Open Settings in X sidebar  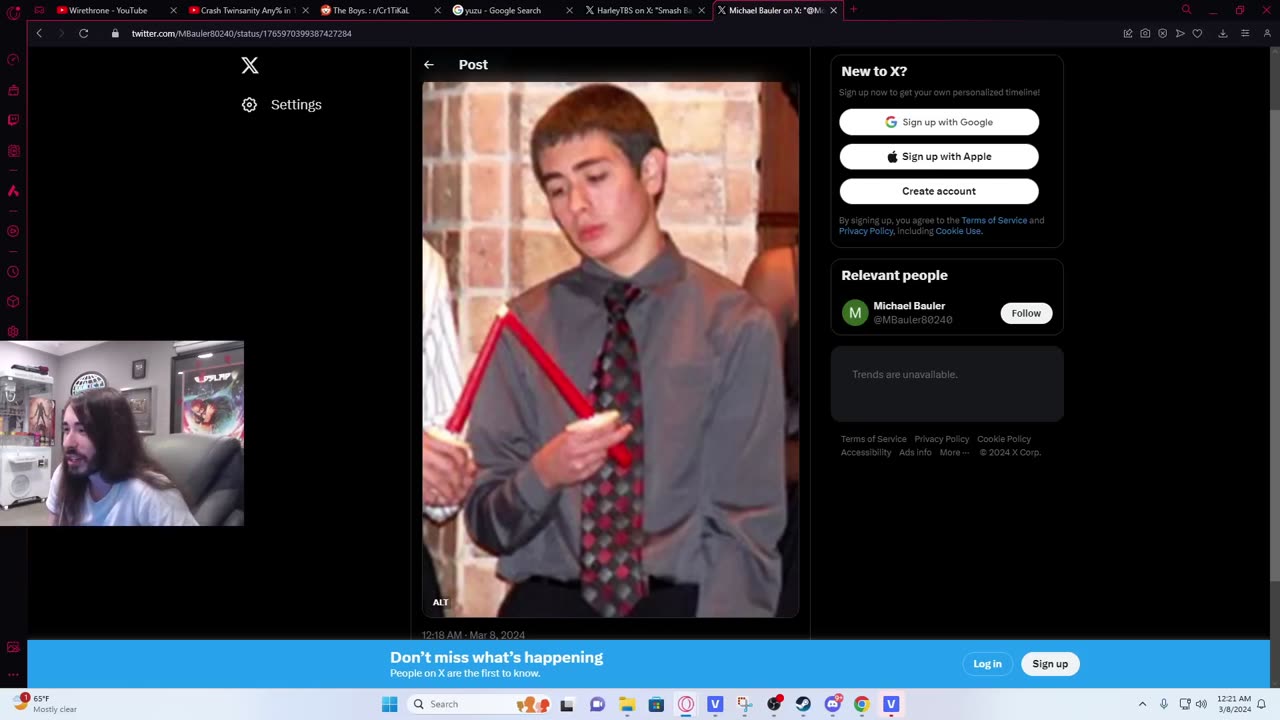[282, 104]
